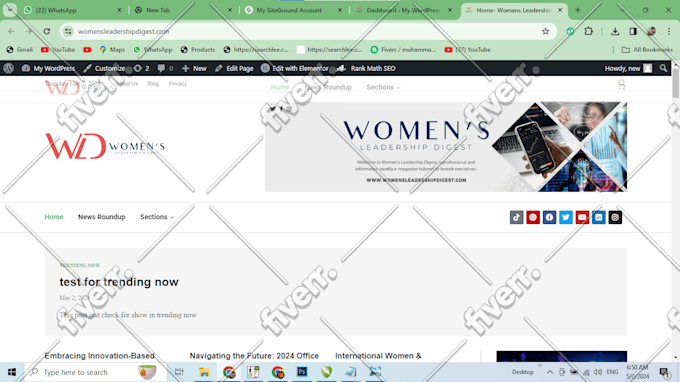Open Windows Start menu
The height and width of the screenshot is (382, 680).
click(x=12, y=372)
